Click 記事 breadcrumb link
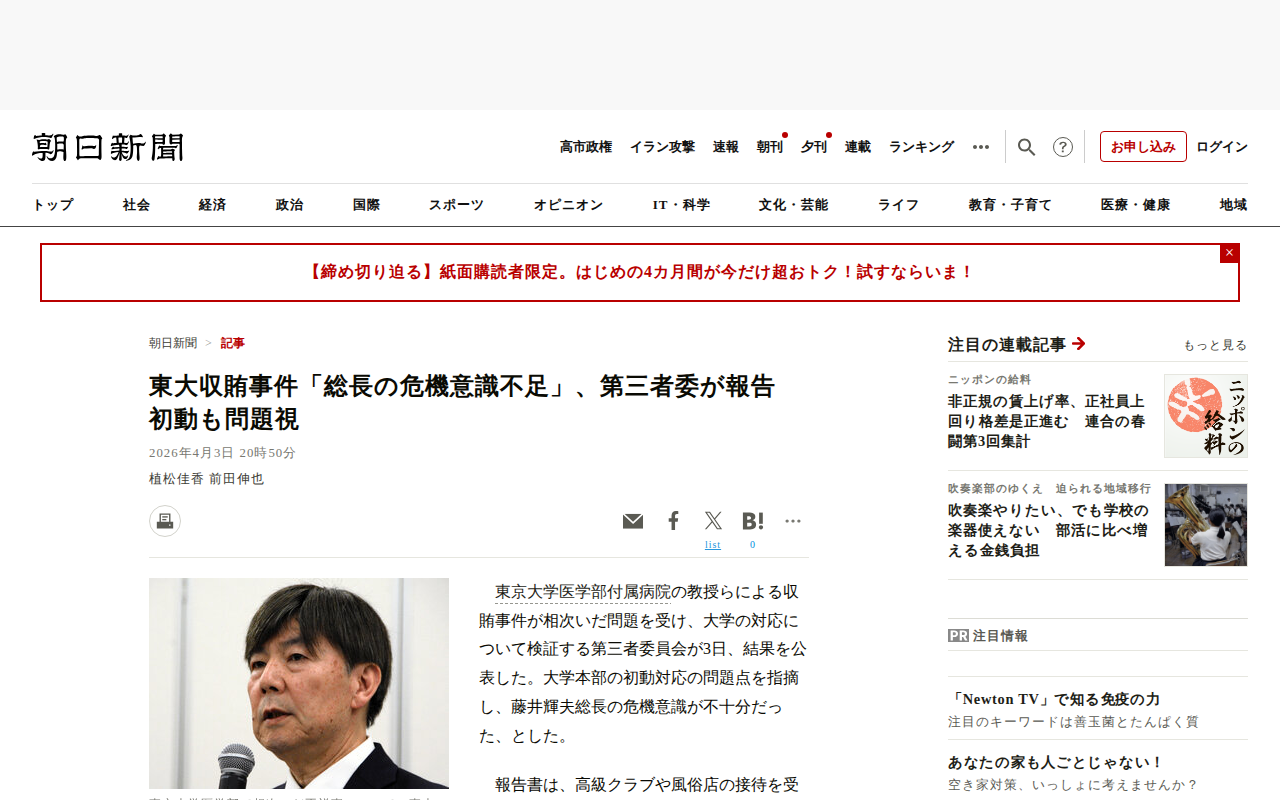1280x800 pixels. tap(232, 343)
